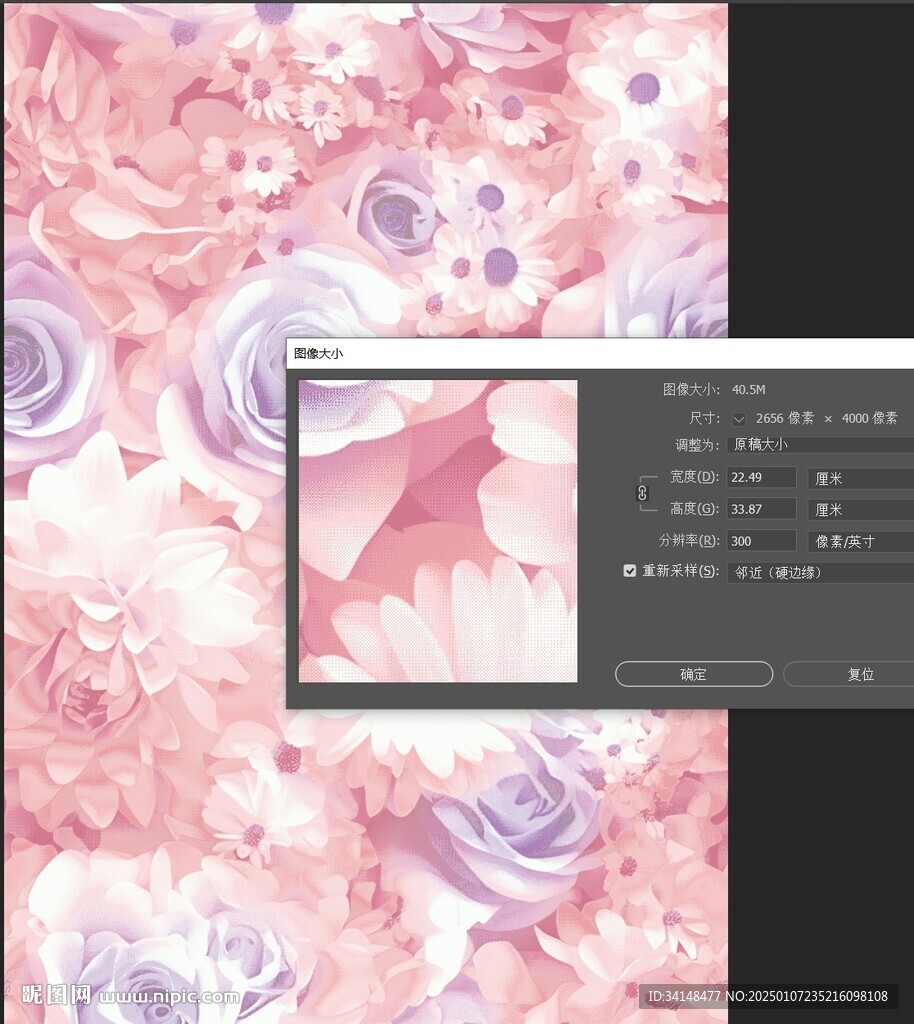
Task: Uncheck the 重新采样 resample checkbox
Action: pyautogui.click(x=629, y=571)
